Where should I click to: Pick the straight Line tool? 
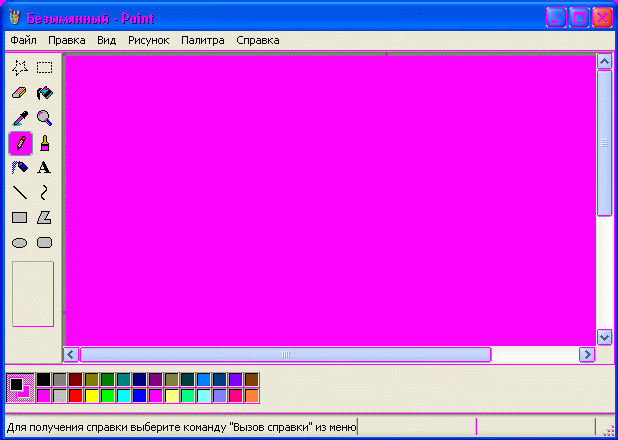20,193
